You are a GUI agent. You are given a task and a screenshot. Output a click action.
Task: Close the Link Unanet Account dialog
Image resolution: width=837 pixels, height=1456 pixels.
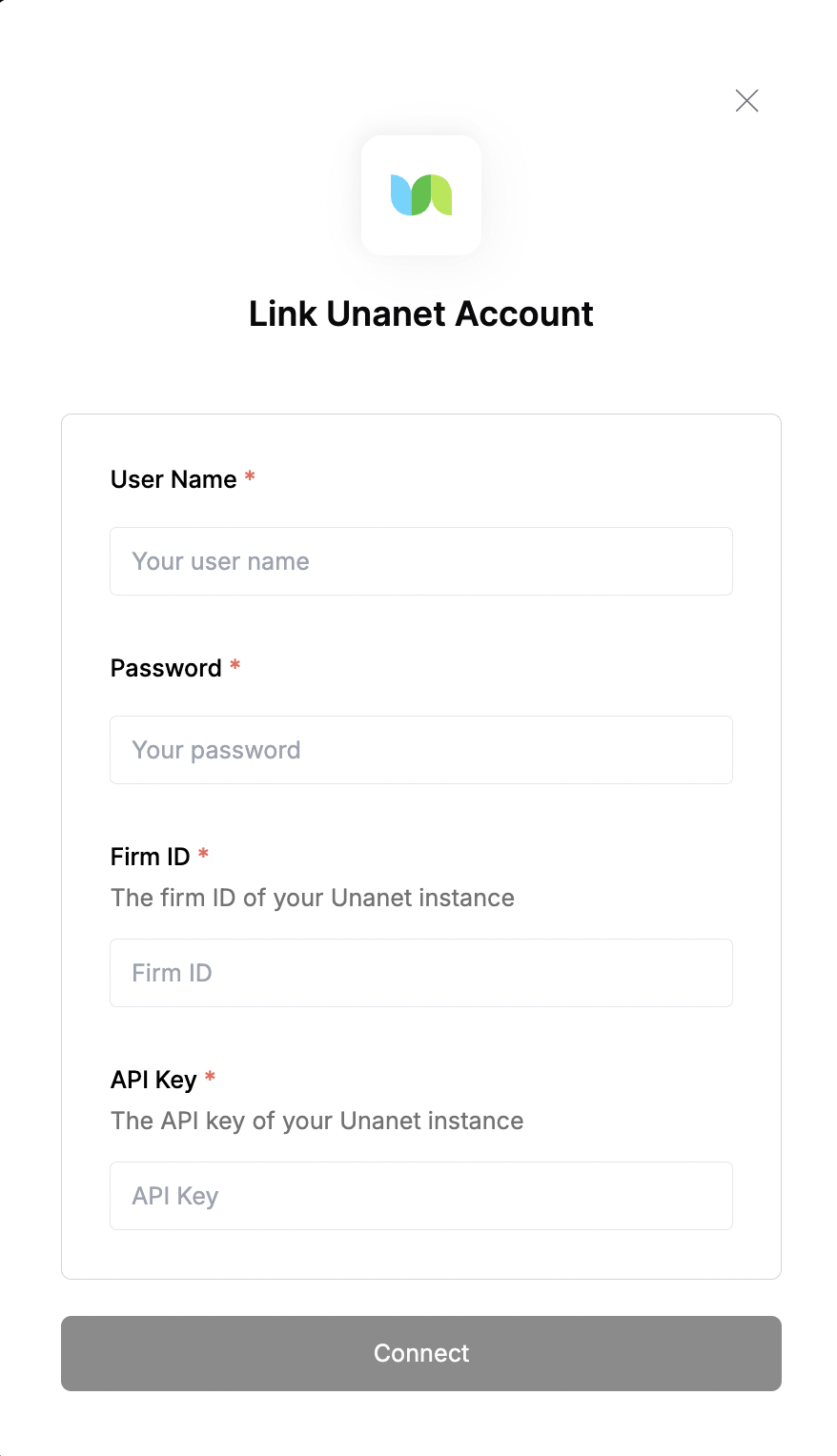(x=746, y=101)
